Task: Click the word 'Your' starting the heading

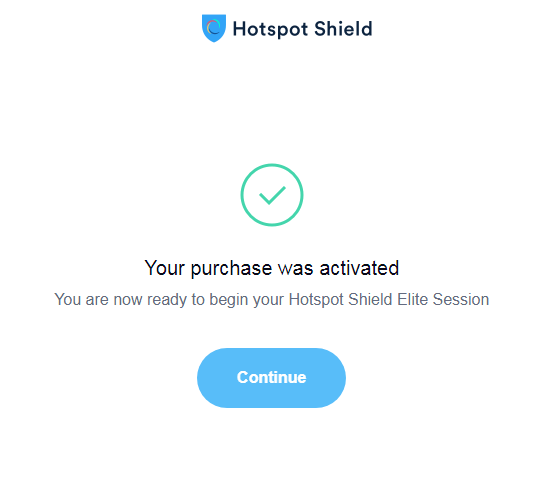Action: 165,268
